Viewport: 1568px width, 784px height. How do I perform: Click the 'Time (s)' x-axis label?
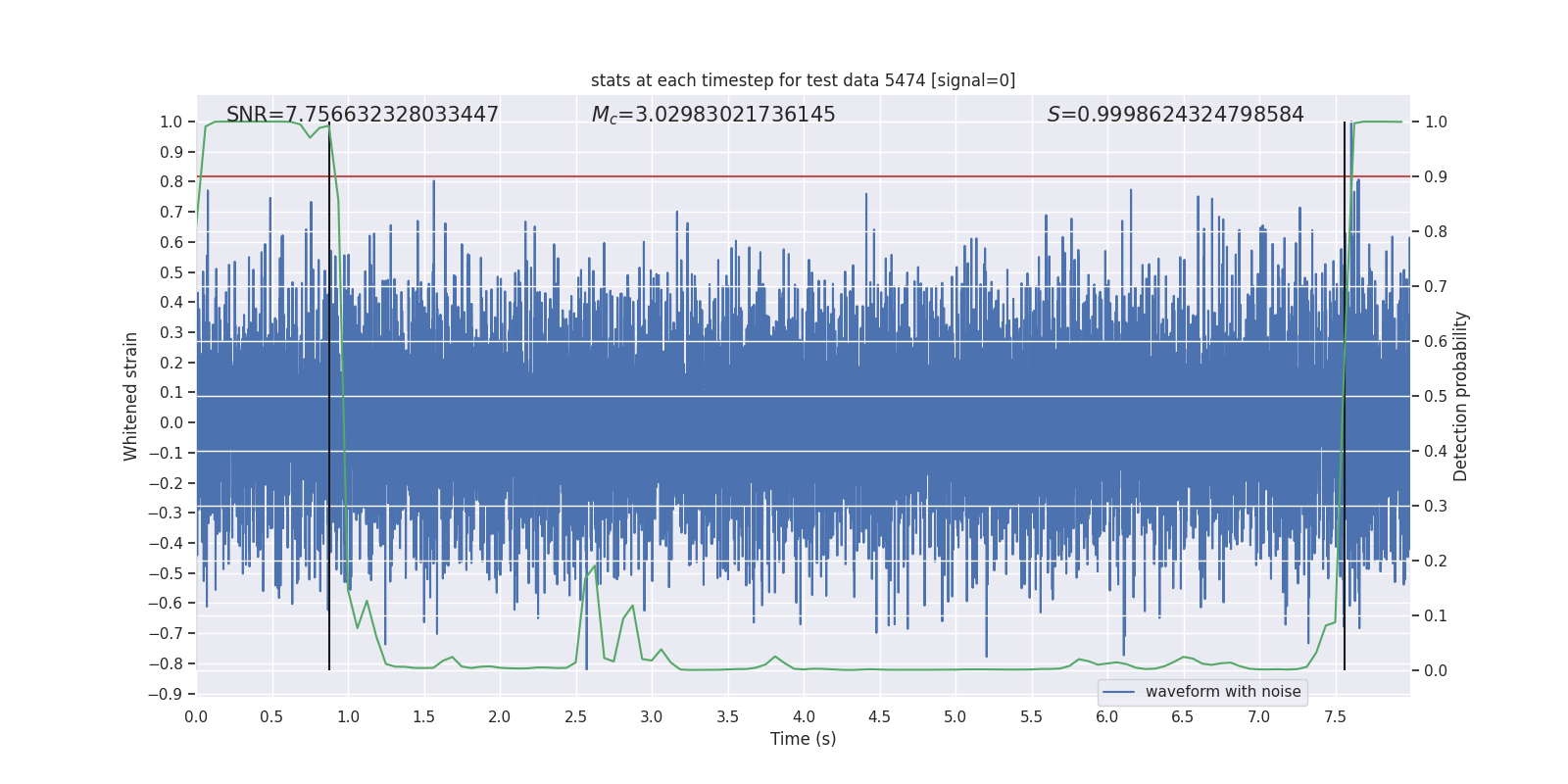pos(803,739)
